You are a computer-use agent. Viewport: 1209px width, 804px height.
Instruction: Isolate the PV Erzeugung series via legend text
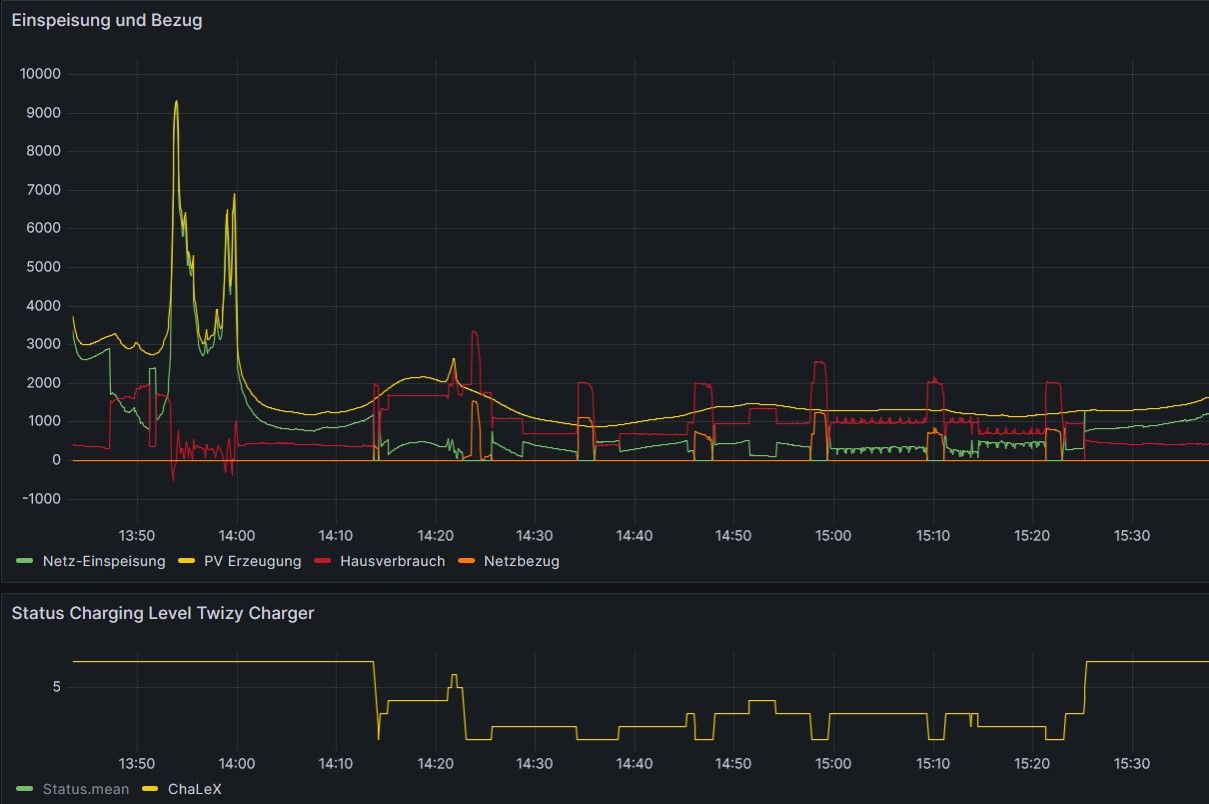click(252, 561)
